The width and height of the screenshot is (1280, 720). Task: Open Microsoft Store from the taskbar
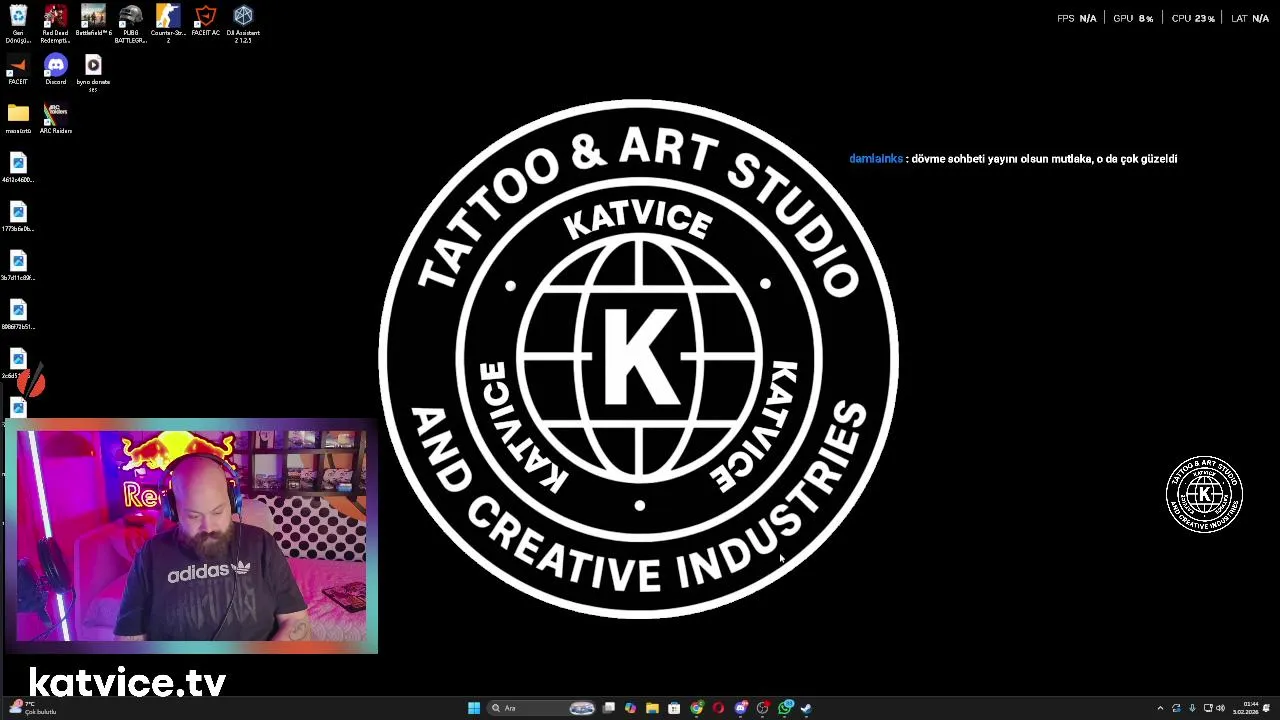point(674,708)
